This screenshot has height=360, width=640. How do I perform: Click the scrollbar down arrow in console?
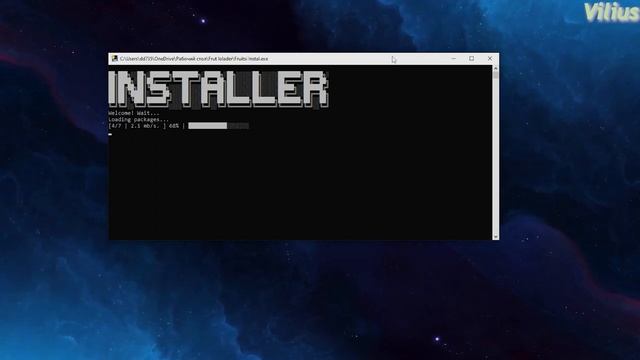496,237
